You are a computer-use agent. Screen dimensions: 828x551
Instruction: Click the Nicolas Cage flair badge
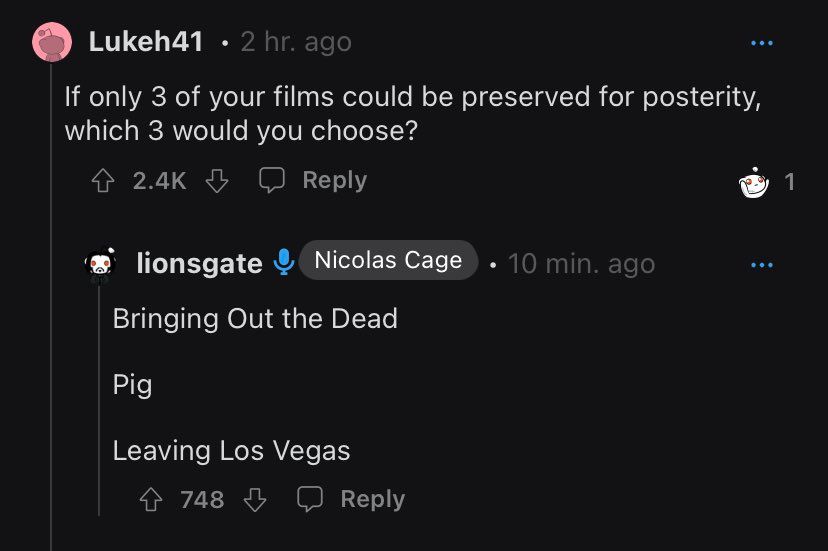pyautogui.click(x=388, y=260)
